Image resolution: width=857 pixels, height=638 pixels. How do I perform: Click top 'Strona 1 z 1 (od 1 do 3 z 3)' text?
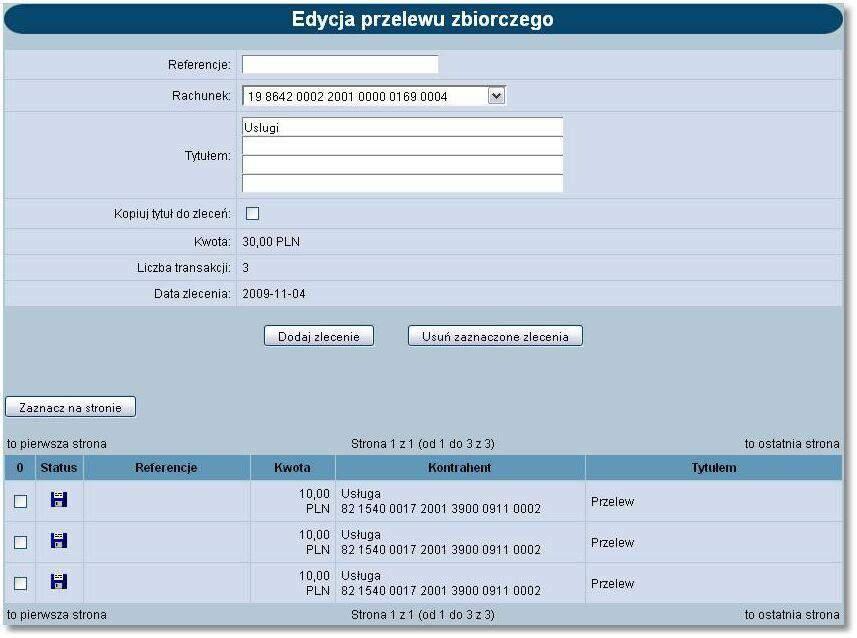click(x=422, y=444)
